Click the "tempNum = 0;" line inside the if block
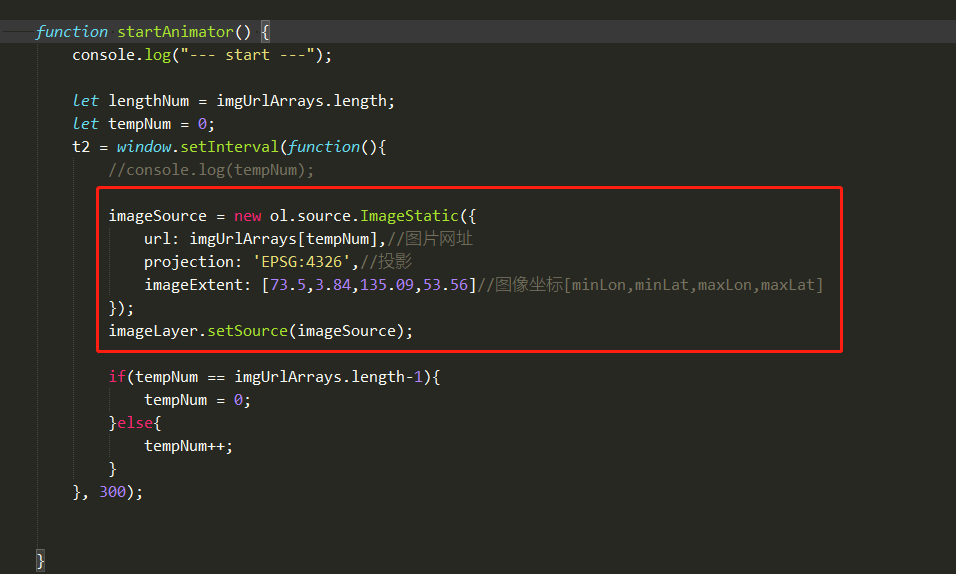956x574 pixels. point(197,400)
